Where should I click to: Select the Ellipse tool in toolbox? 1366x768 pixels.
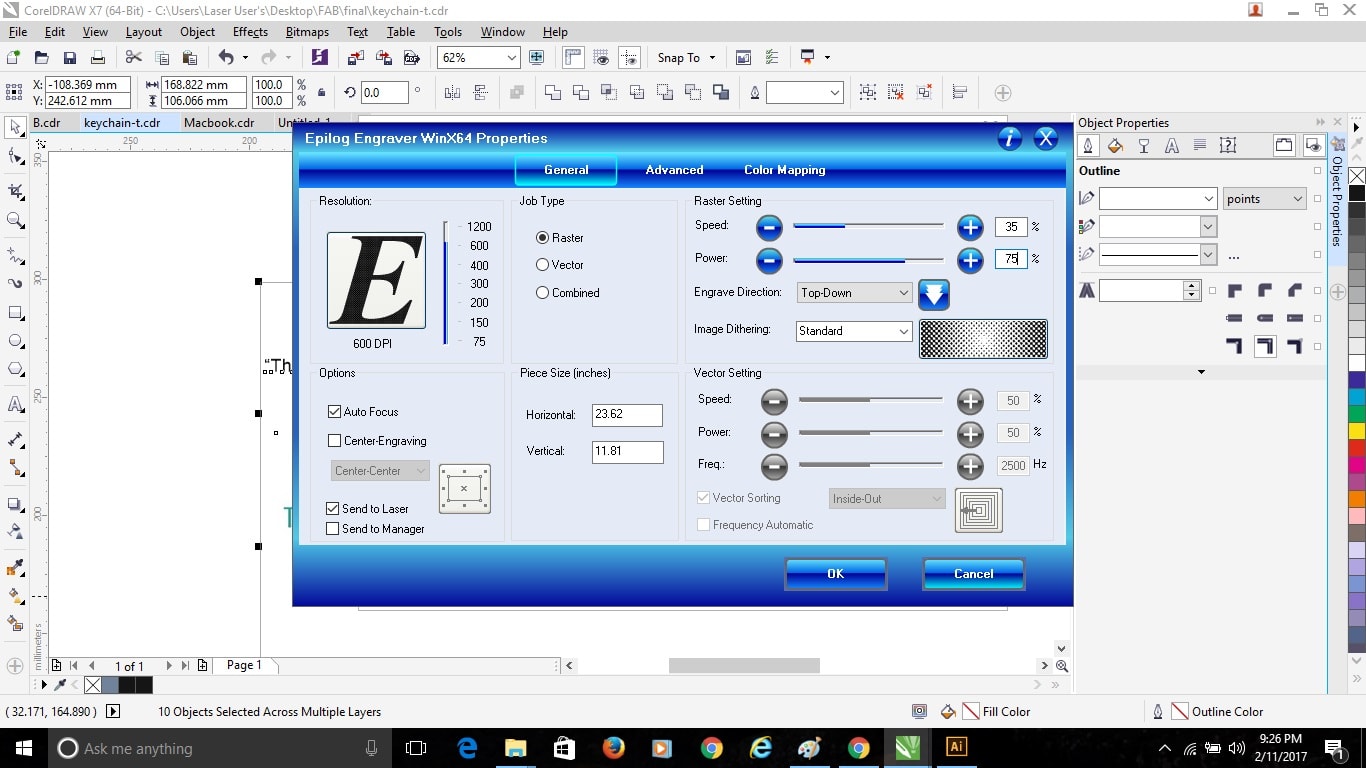pyautogui.click(x=15, y=341)
